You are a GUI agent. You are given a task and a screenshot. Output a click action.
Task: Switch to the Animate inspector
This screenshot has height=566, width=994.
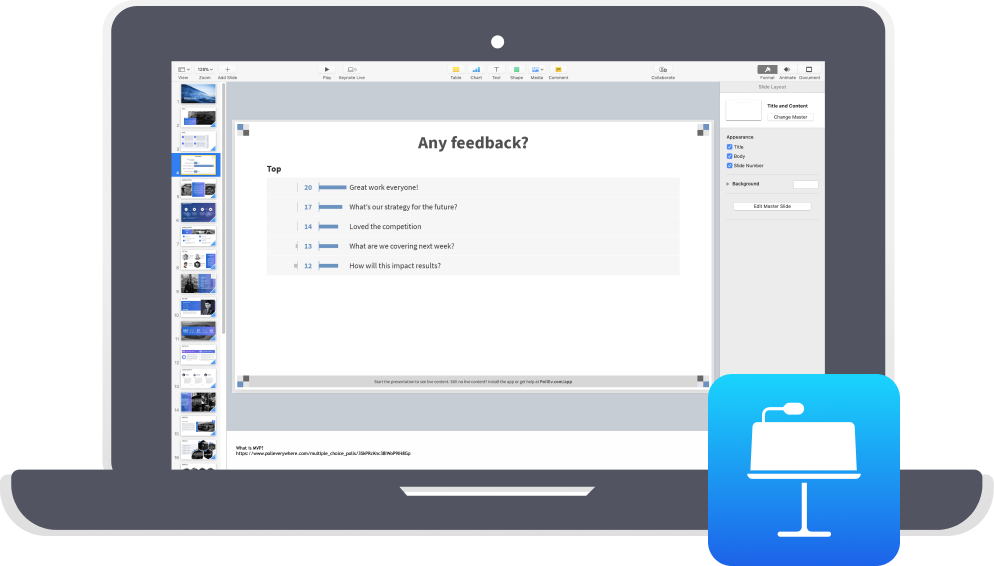787,70
